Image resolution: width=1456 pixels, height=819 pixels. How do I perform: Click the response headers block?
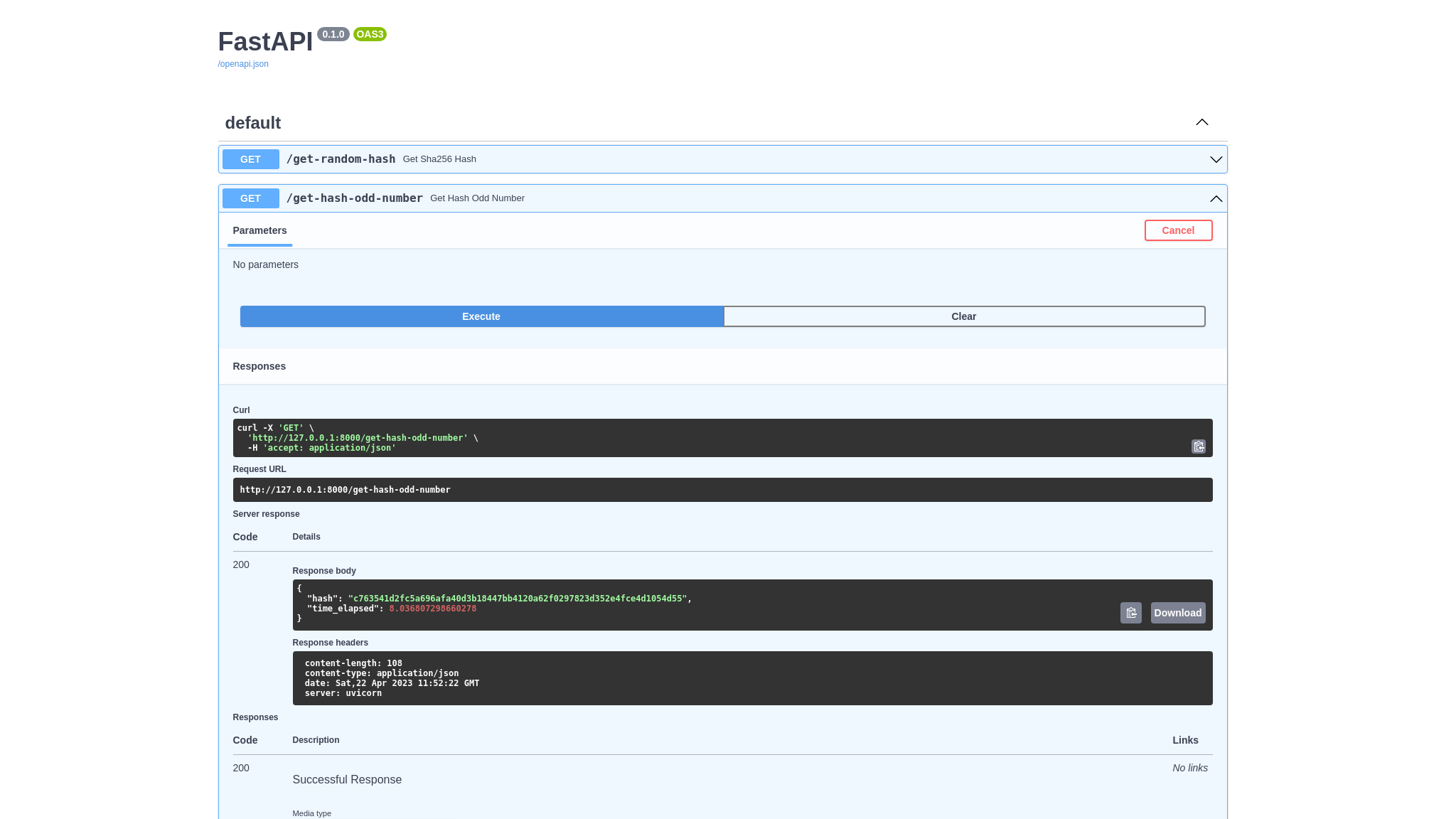click(751, 678)
